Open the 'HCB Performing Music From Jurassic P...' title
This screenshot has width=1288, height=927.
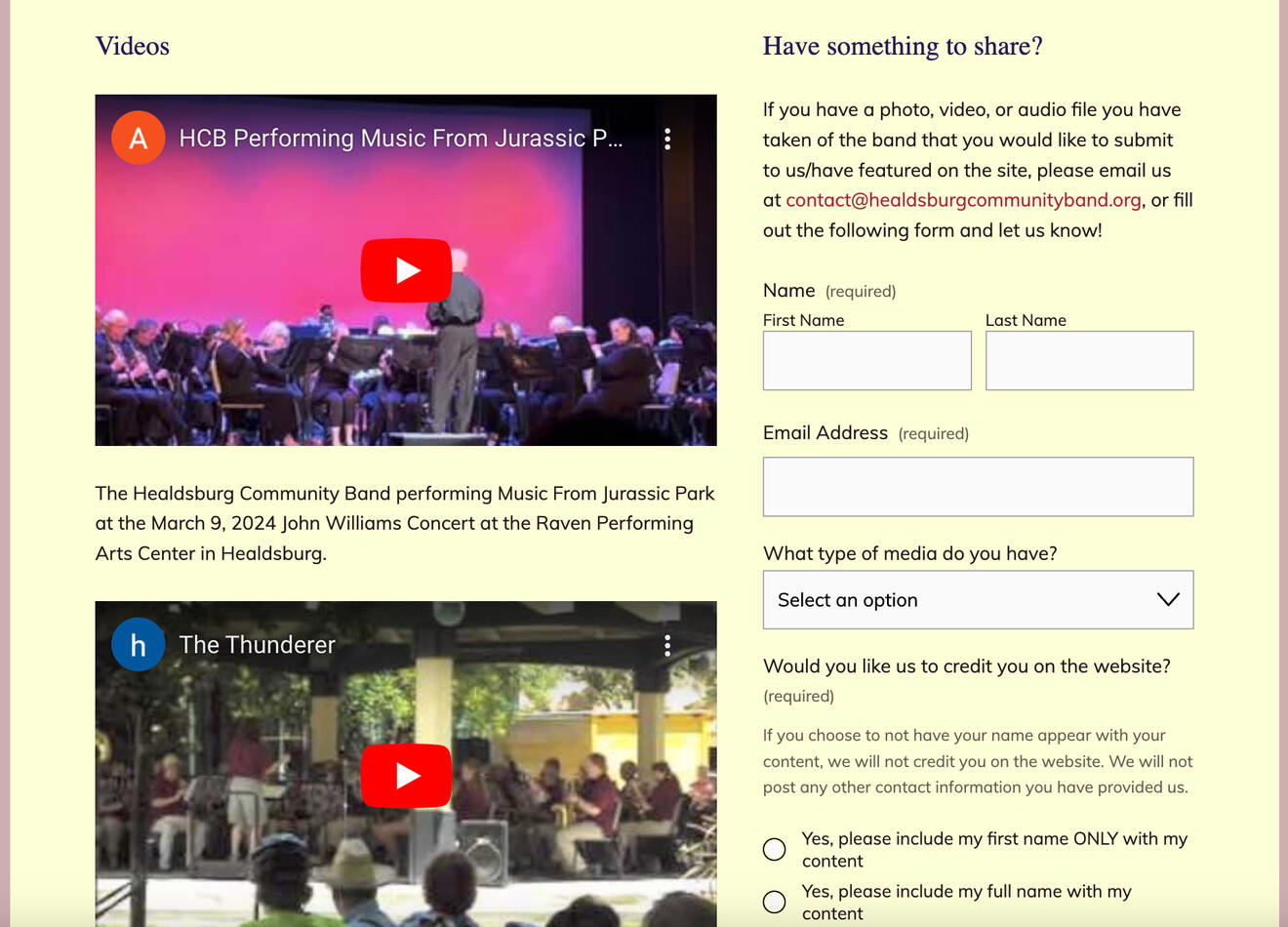click(400, 139)
